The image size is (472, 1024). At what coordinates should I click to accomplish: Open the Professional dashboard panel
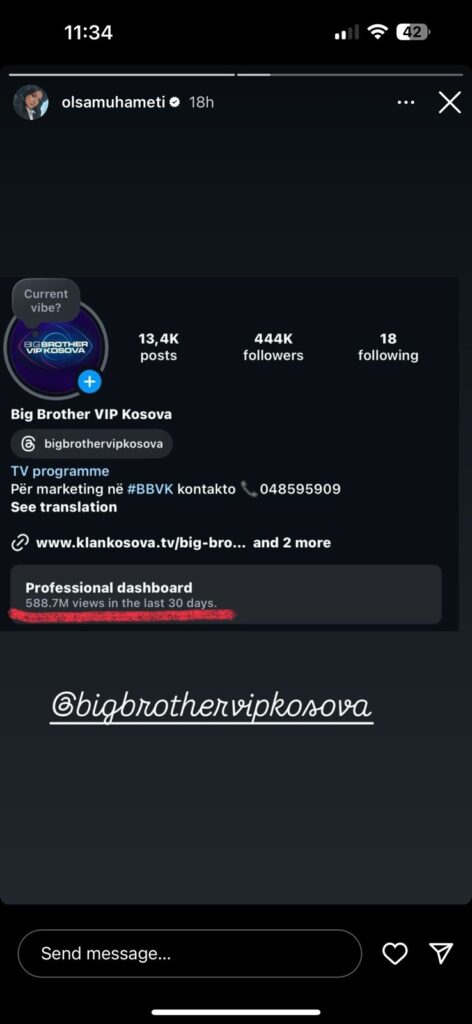(226, 594)
